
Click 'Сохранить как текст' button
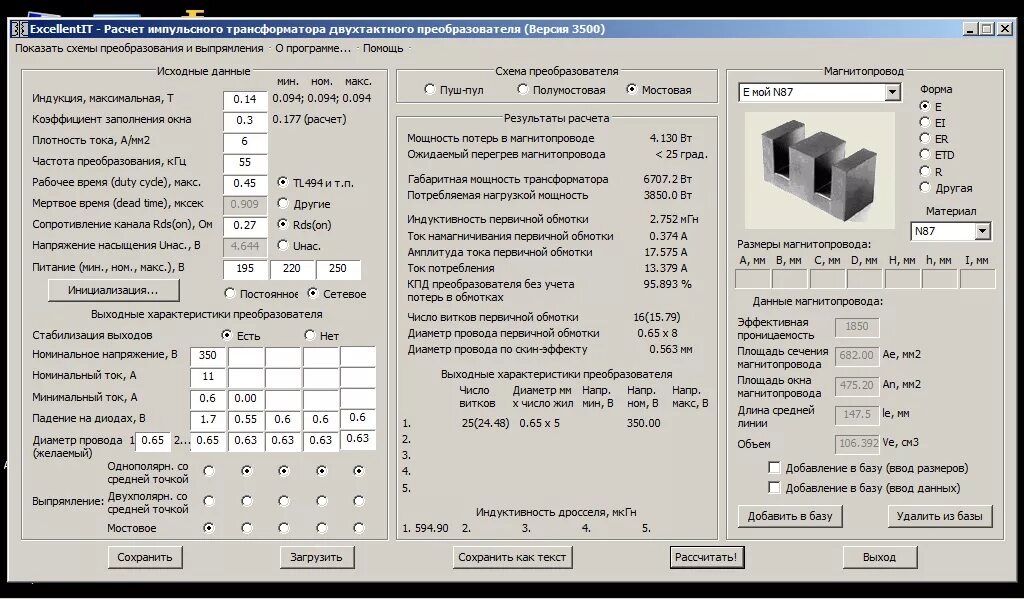pos(512,557)
